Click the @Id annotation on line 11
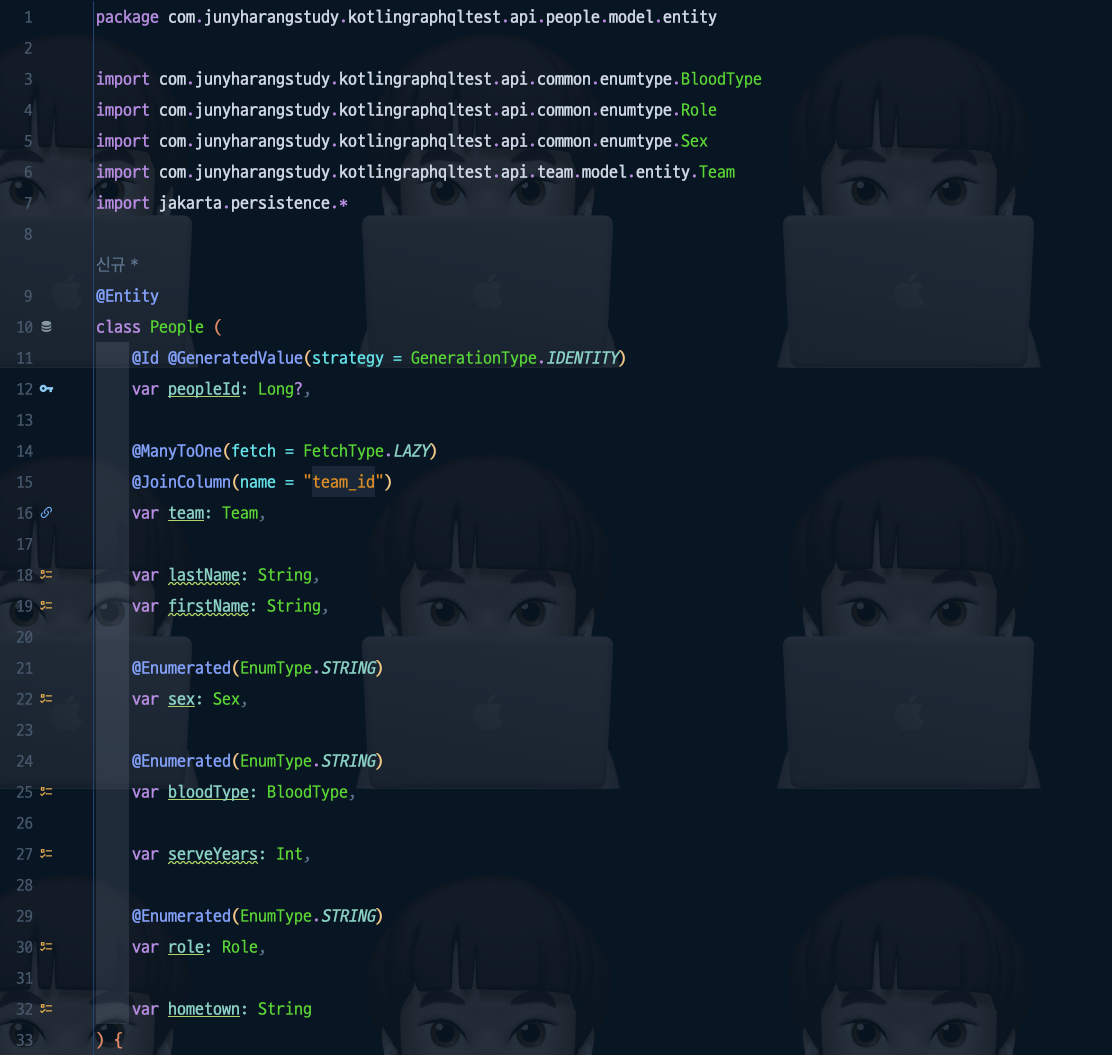1112x1055 pixels. click(x=145, y=358)
